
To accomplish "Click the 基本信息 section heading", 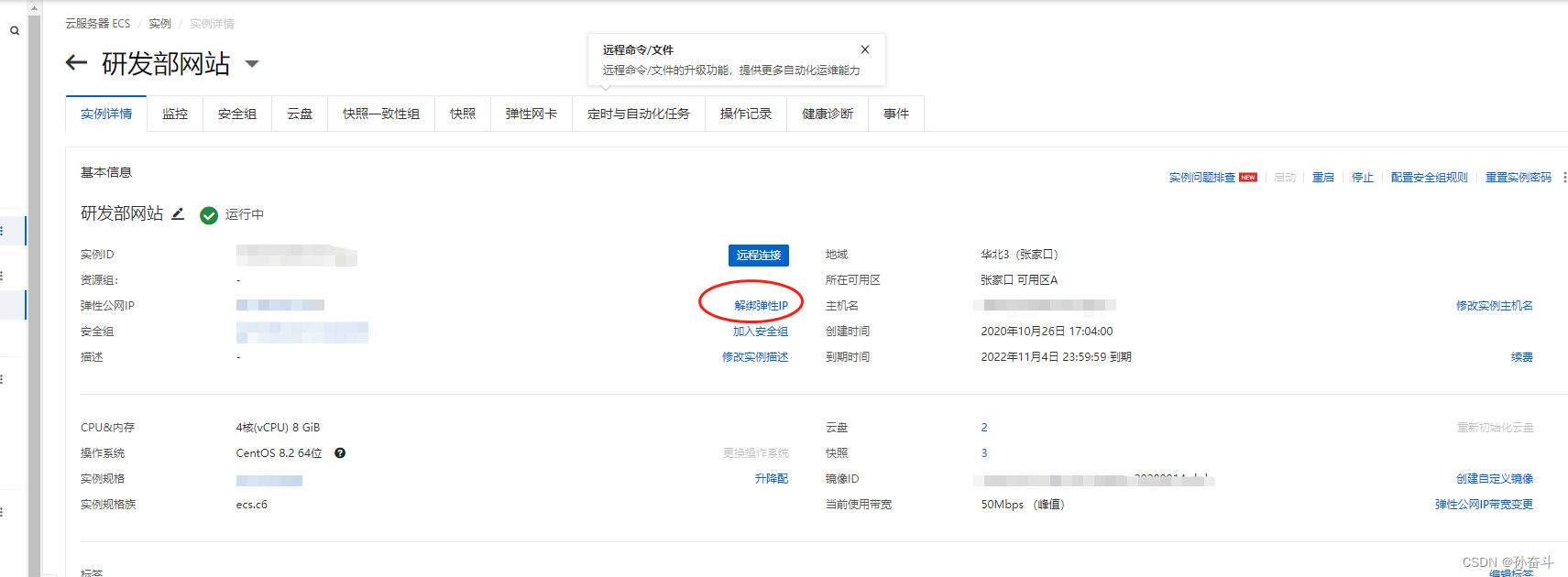I will point(106,172).
